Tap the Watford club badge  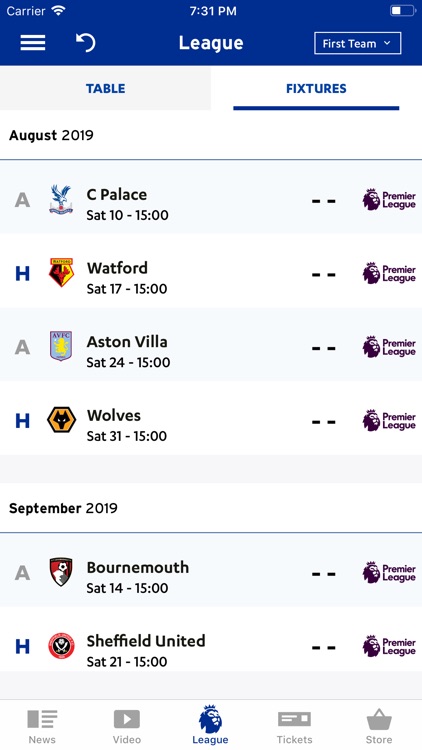[x=61, y=273]
